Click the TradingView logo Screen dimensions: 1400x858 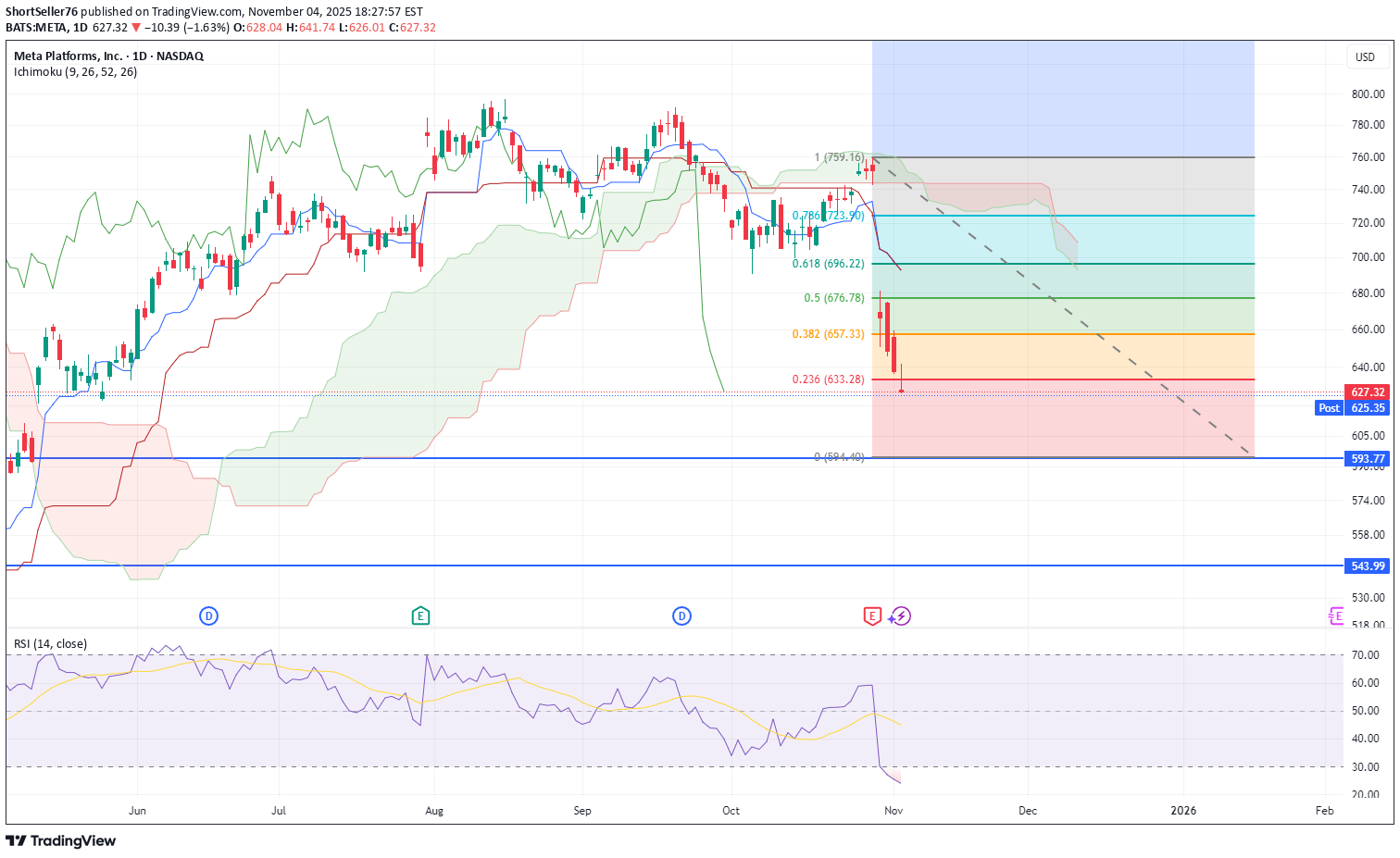point(61,840)
